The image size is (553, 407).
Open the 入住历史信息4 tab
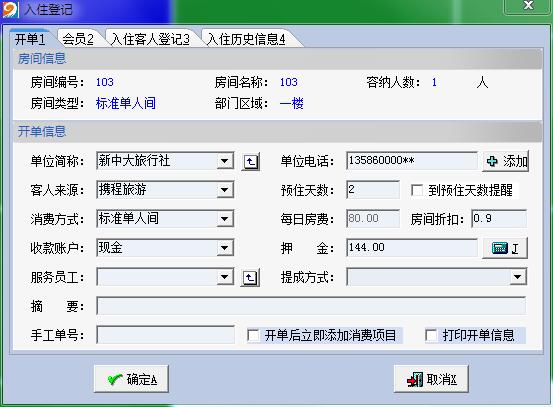246,39
